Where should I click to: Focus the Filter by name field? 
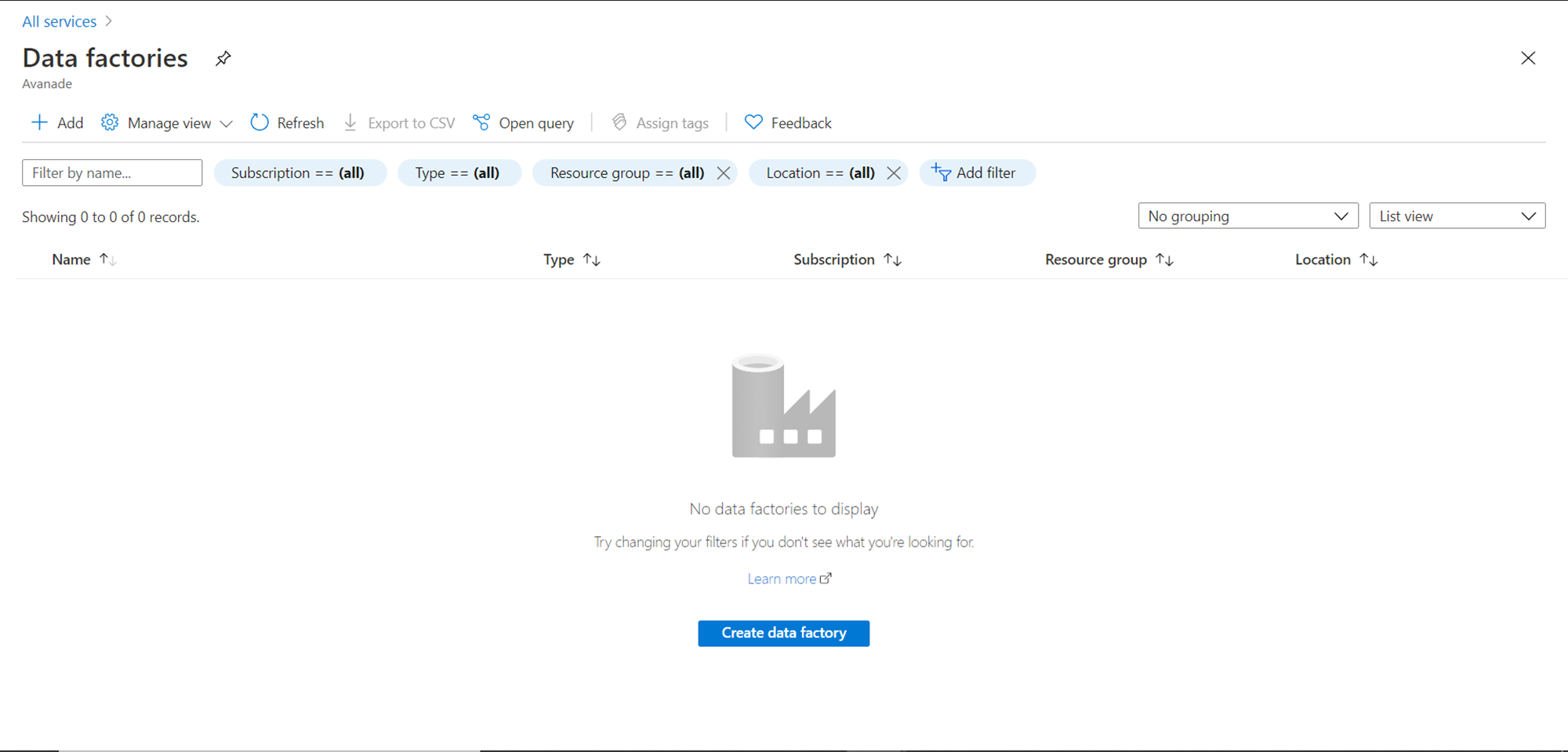coord(112,173)
